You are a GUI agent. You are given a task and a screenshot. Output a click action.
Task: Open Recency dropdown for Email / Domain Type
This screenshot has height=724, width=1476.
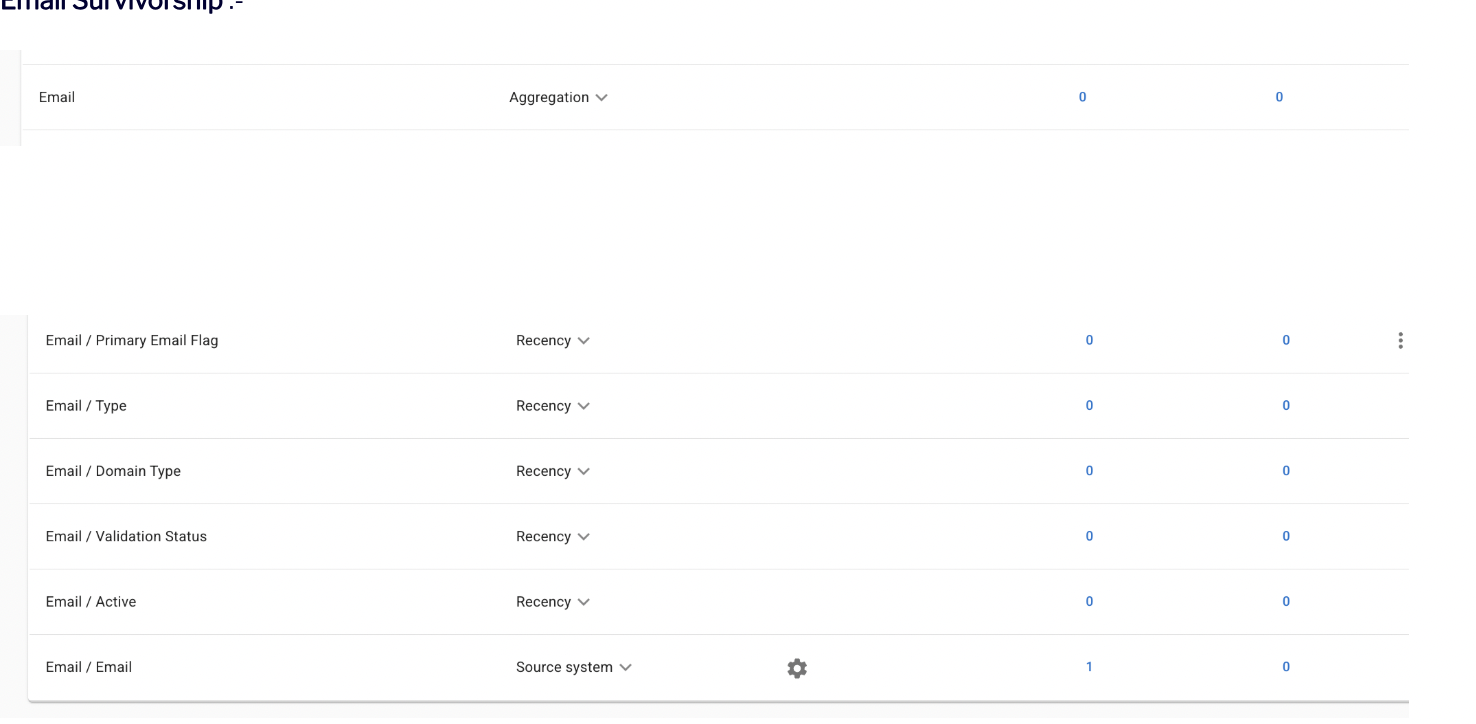point(553,471)
